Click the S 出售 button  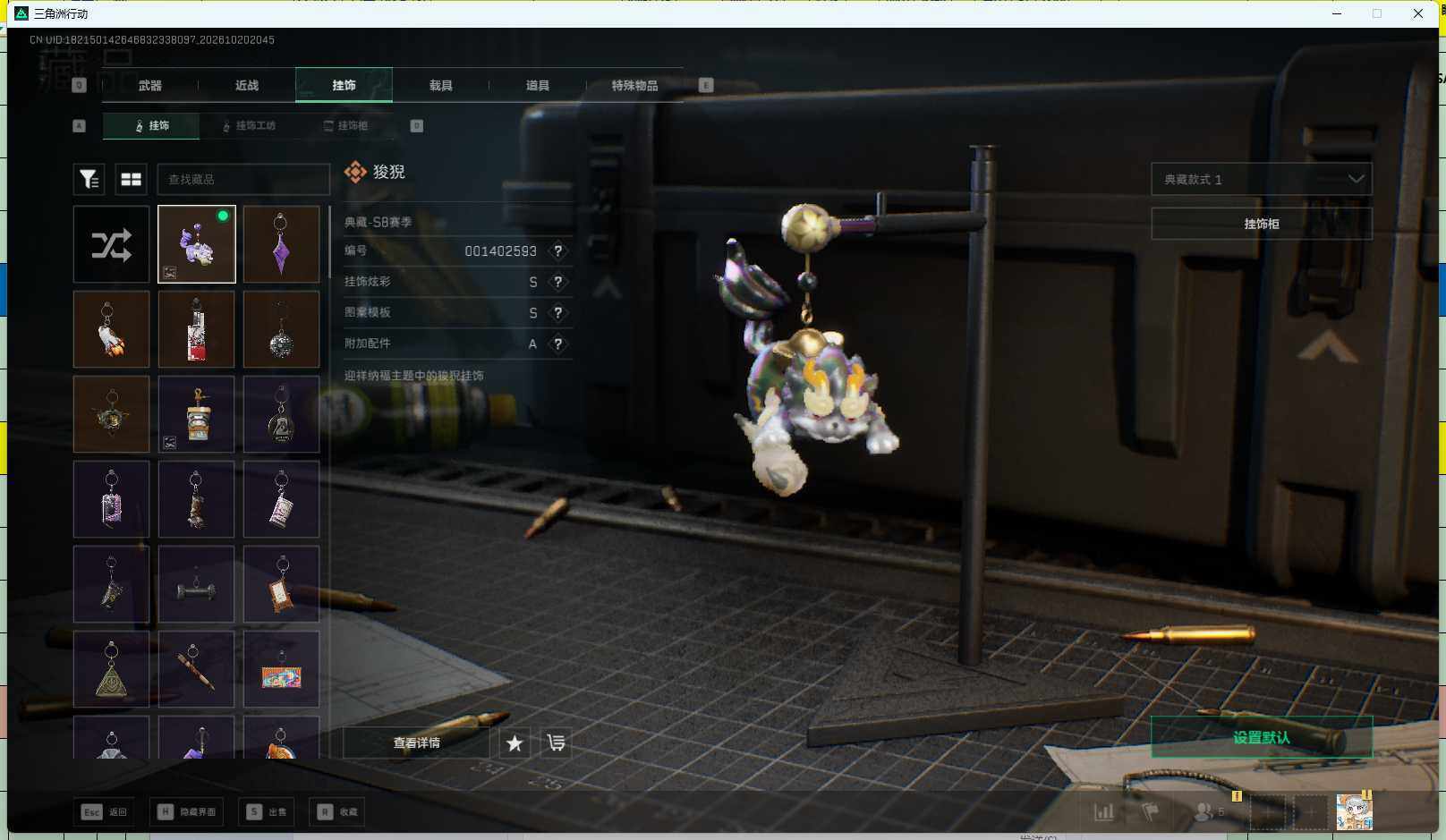(268, 812)
